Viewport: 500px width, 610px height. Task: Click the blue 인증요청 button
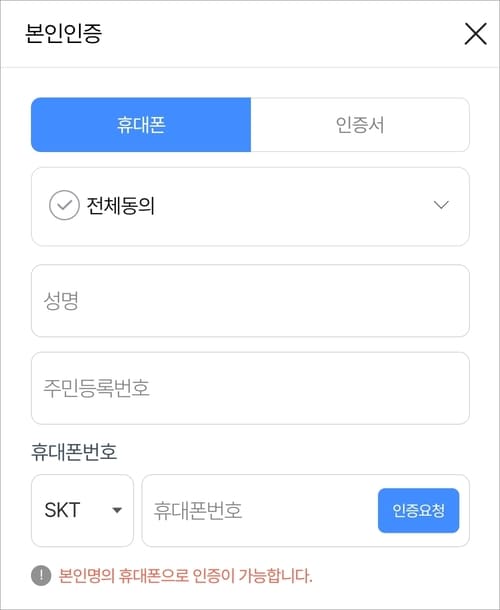point(418,510)
